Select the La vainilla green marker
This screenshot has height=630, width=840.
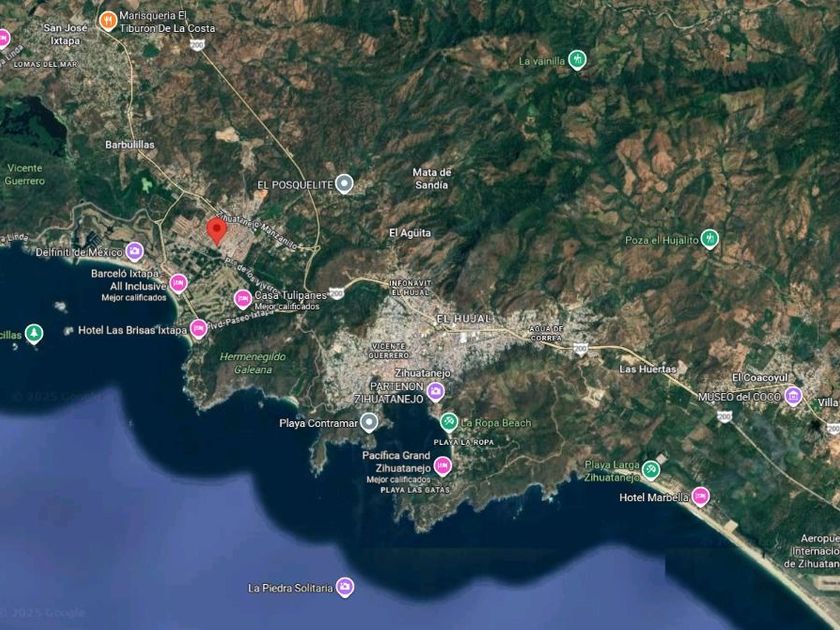pos(577,59)
